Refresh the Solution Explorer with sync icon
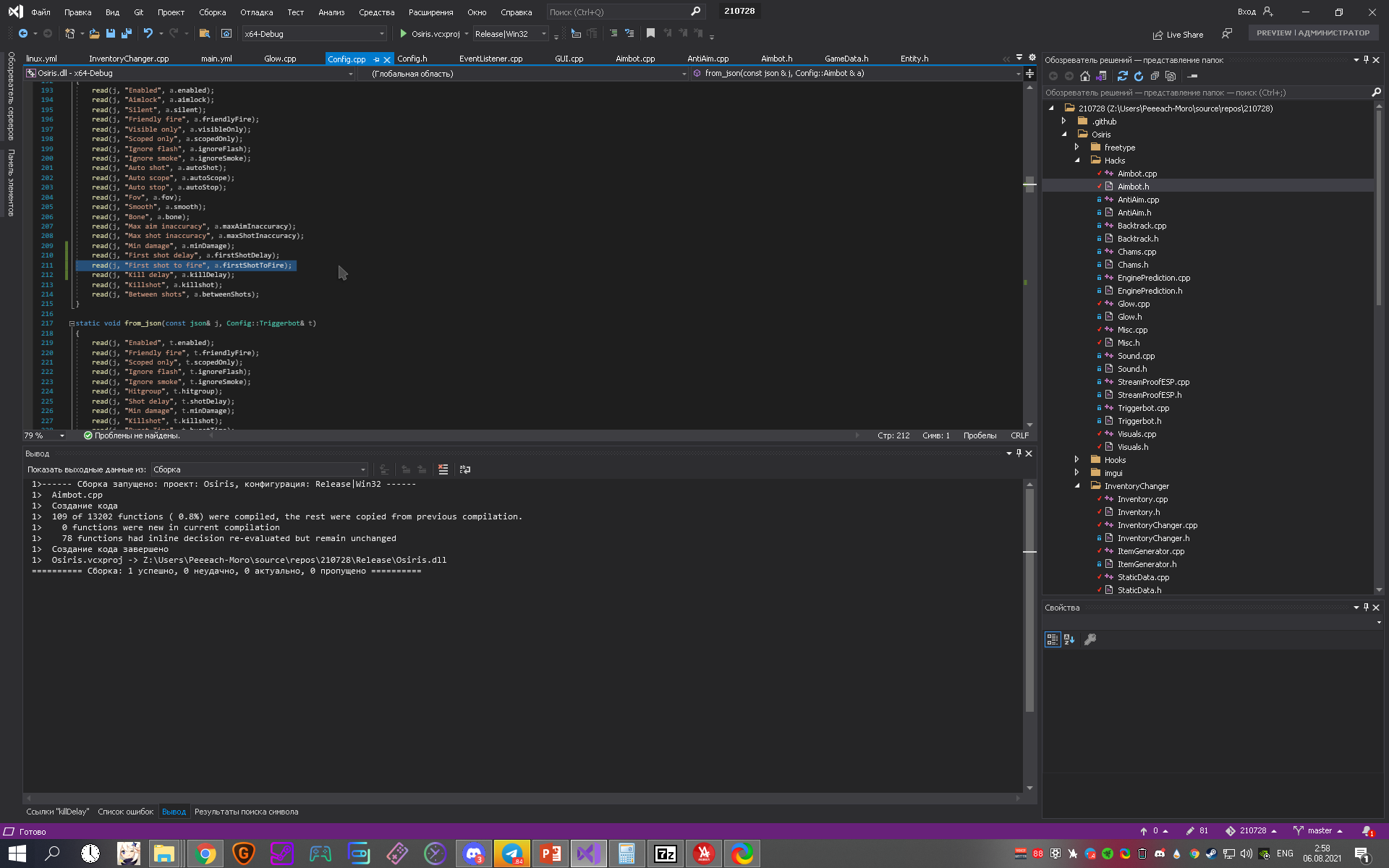The image size is (1389, 868). click(1122, 75)
